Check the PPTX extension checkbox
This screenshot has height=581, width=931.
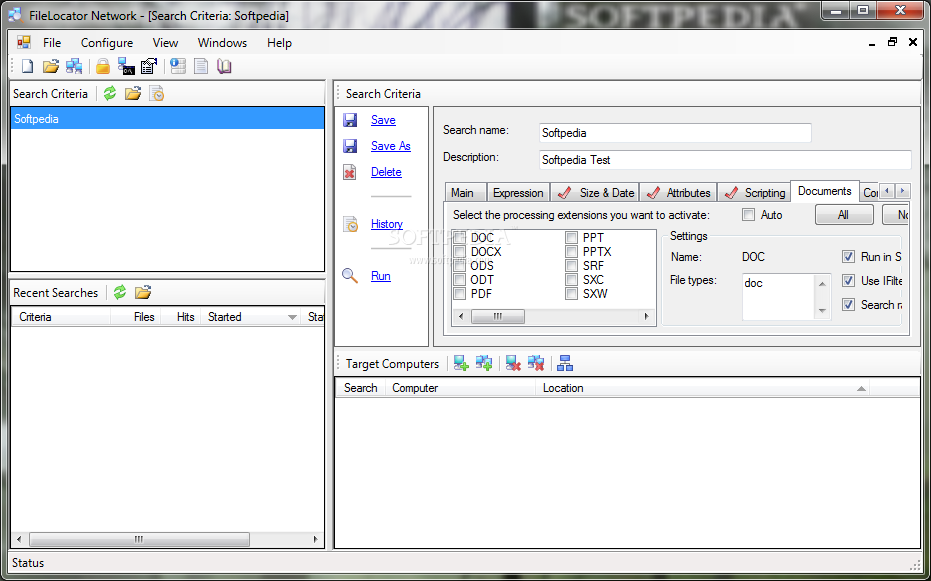pos(571,252)
